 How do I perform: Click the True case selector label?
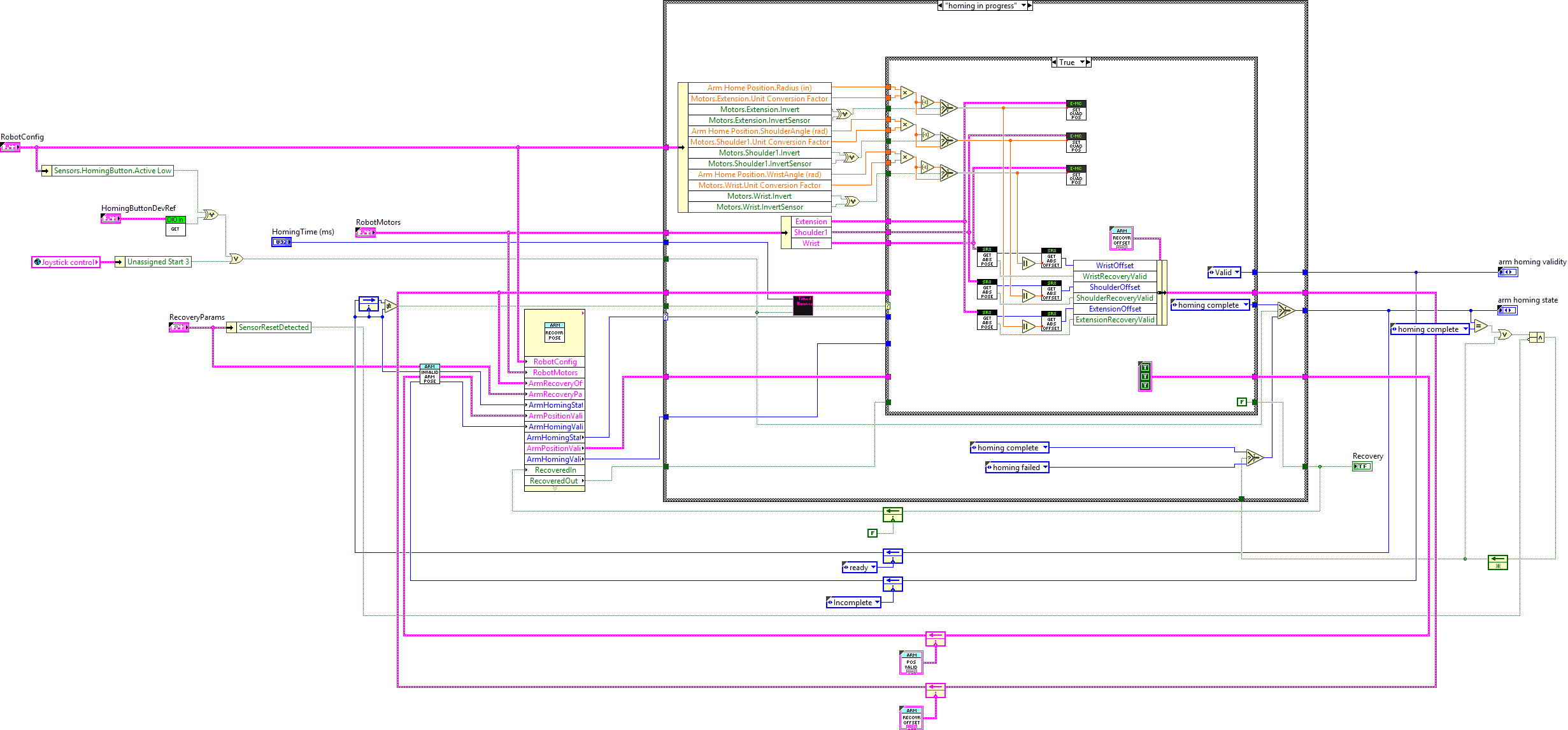pos(1067,62)
